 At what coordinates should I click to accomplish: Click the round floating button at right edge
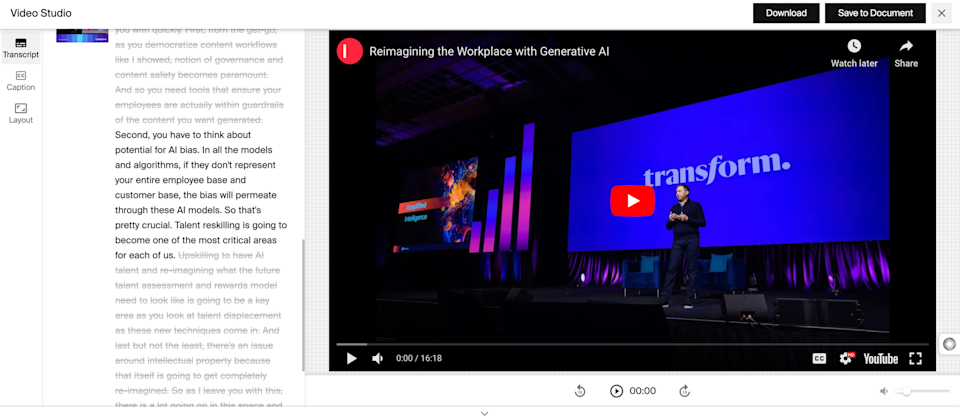coord(949,344)
